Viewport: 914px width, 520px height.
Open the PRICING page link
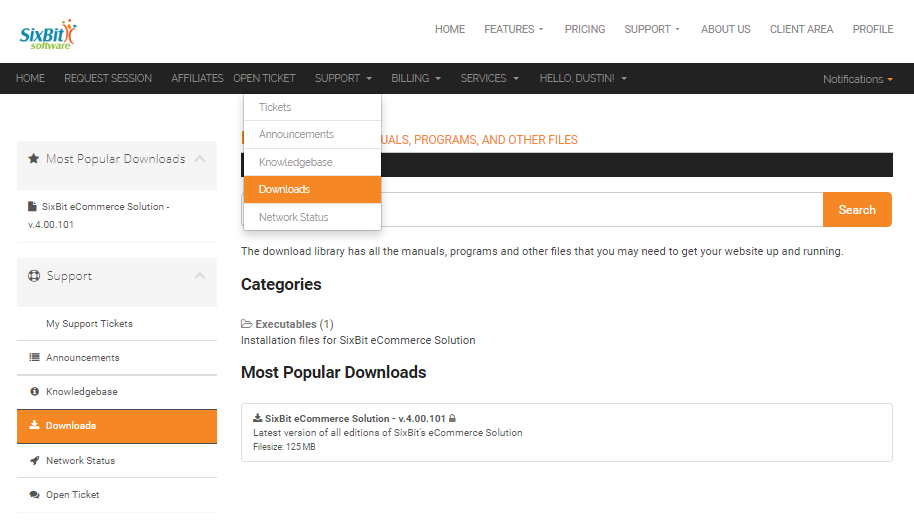click(585, 29)
